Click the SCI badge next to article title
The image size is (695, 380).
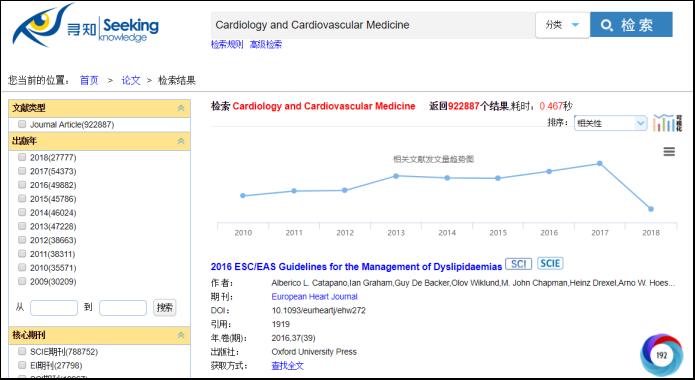pos(518,264)
